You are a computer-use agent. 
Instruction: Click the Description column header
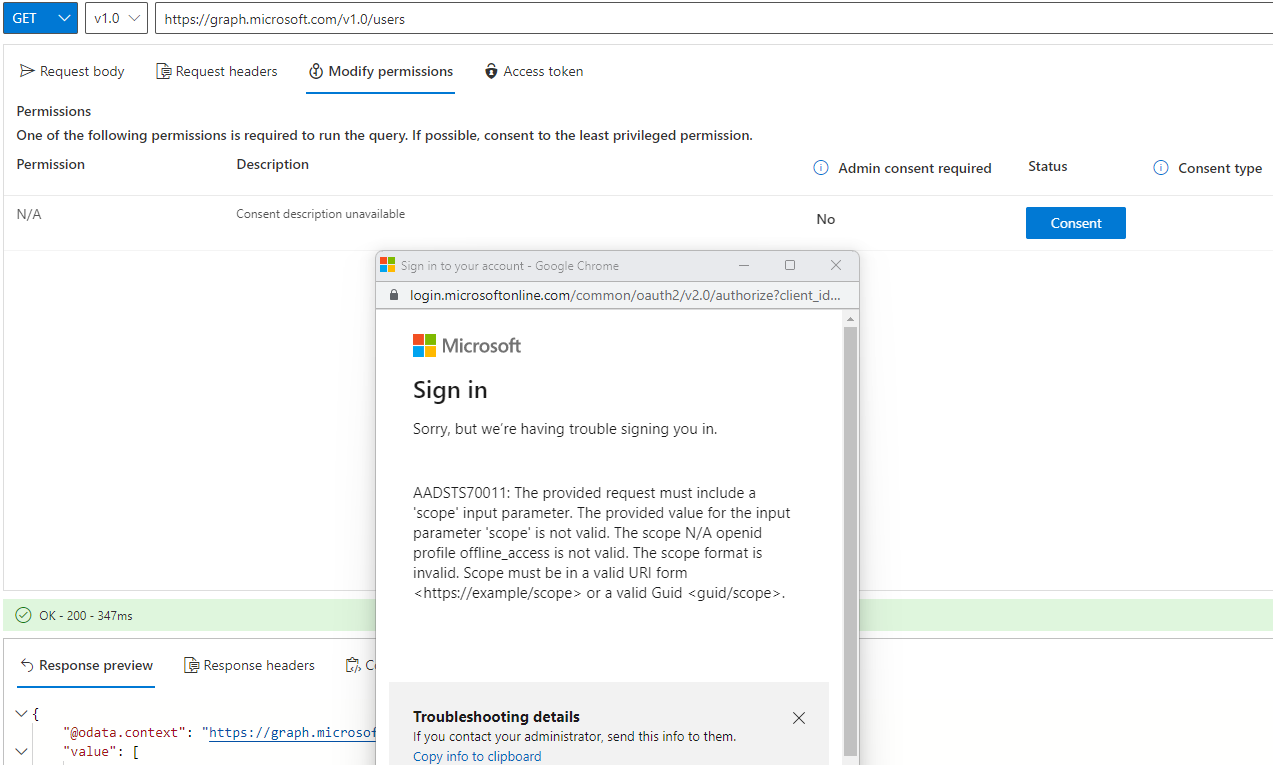tap(273, 164)
